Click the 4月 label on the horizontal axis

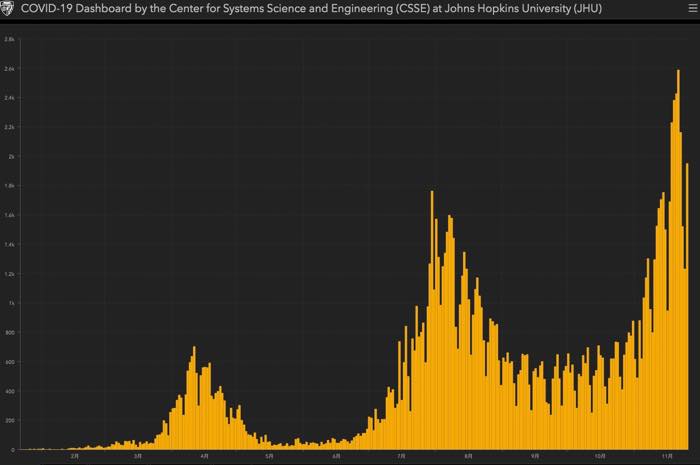pos(204,456)
